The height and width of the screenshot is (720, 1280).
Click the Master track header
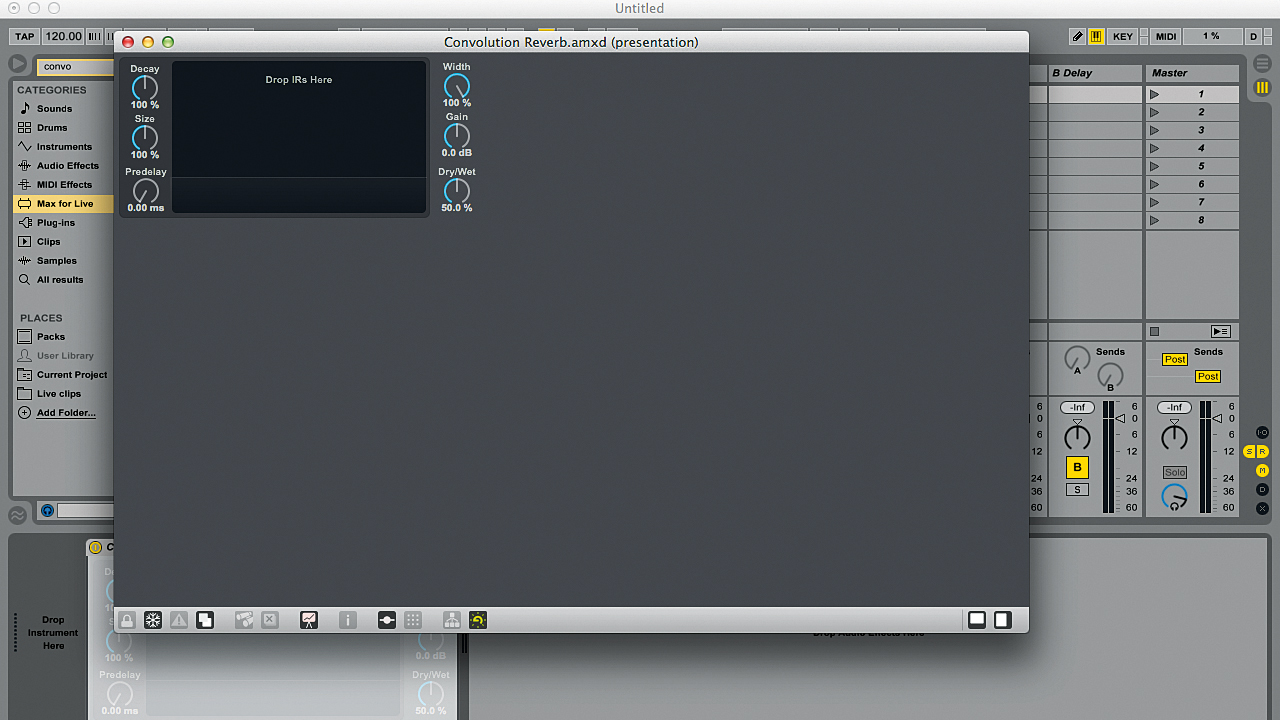click(x=1192, y=73)
